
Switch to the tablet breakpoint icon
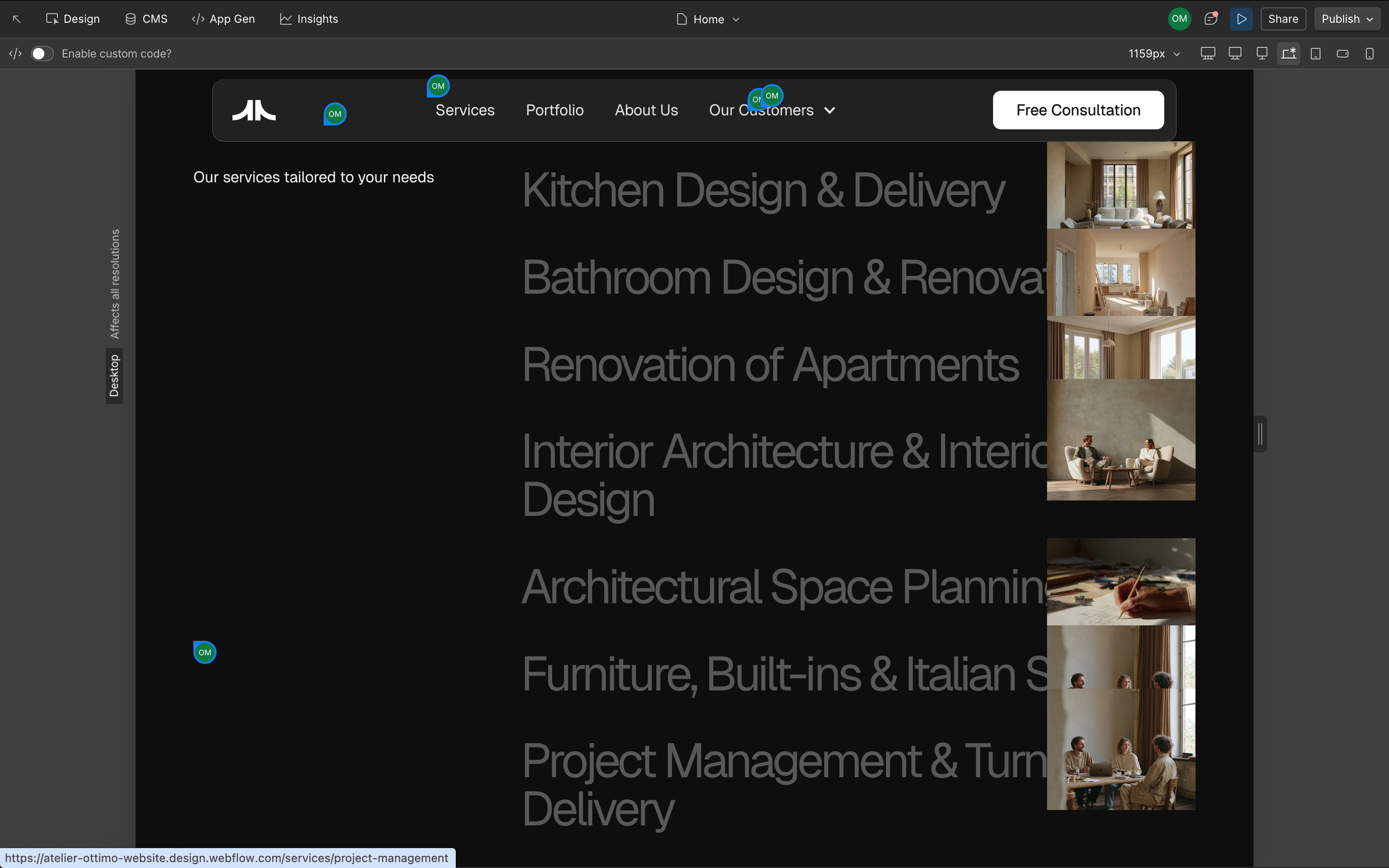1315,53
